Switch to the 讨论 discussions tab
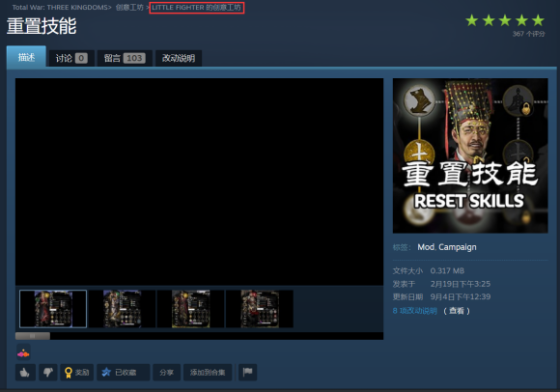 [x=71, y=58]
